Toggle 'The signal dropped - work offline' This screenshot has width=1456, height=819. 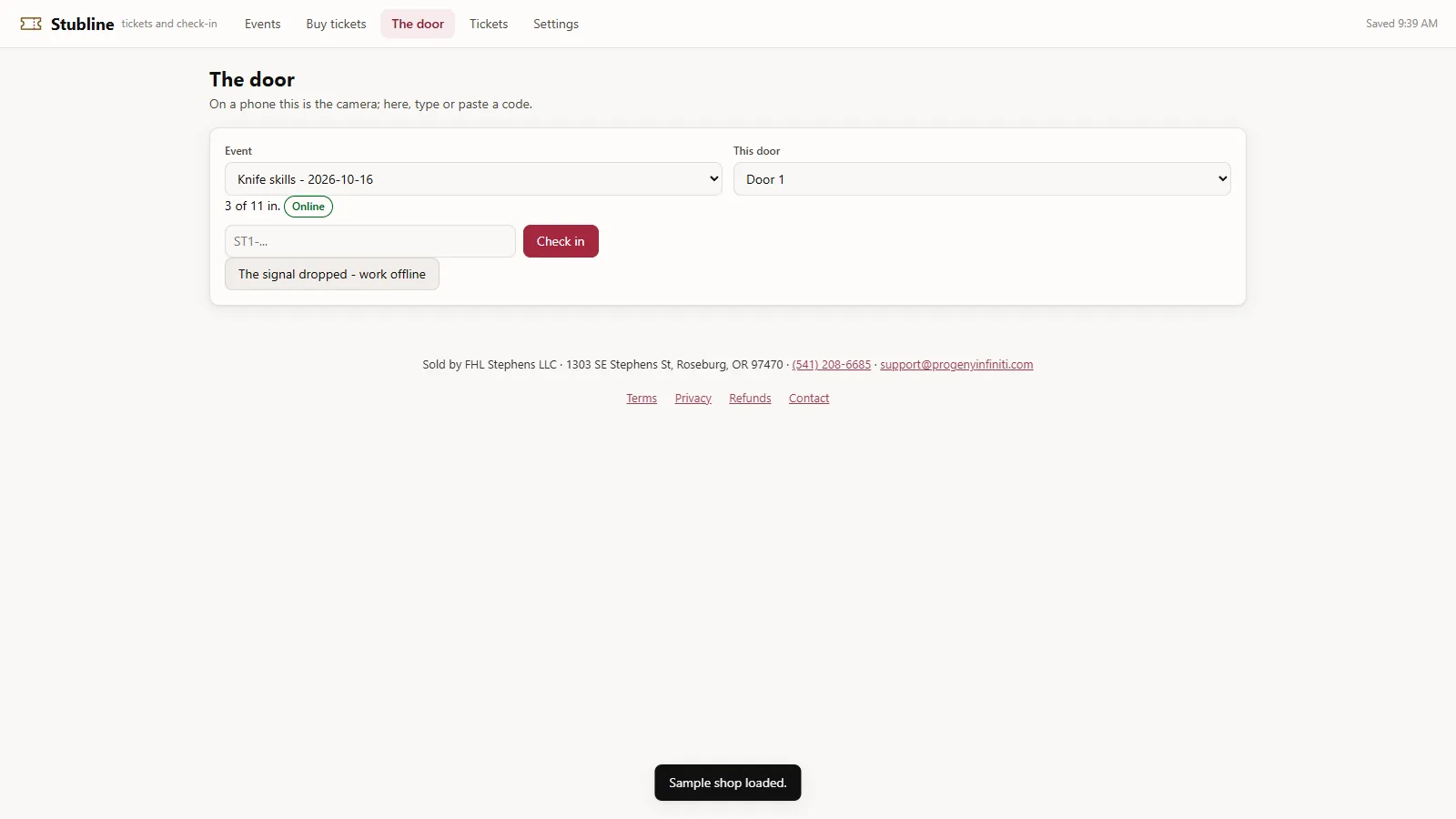332,274
